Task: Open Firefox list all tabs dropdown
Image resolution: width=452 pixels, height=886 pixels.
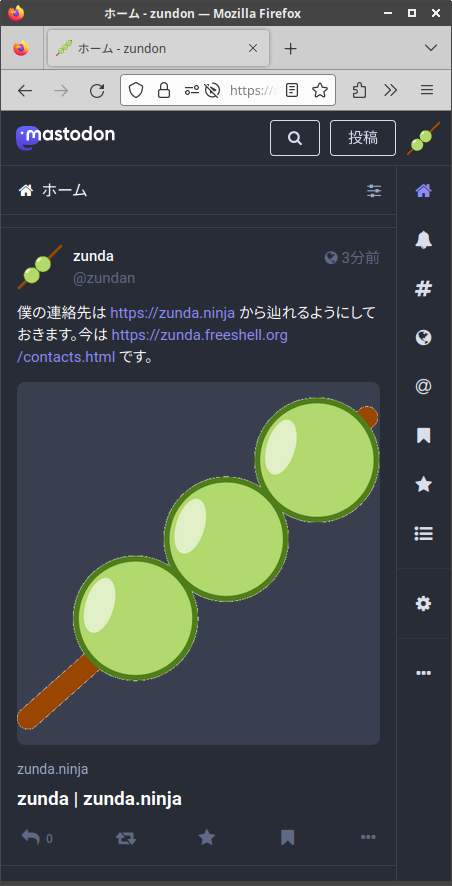Action: click(x=431, y=48)
